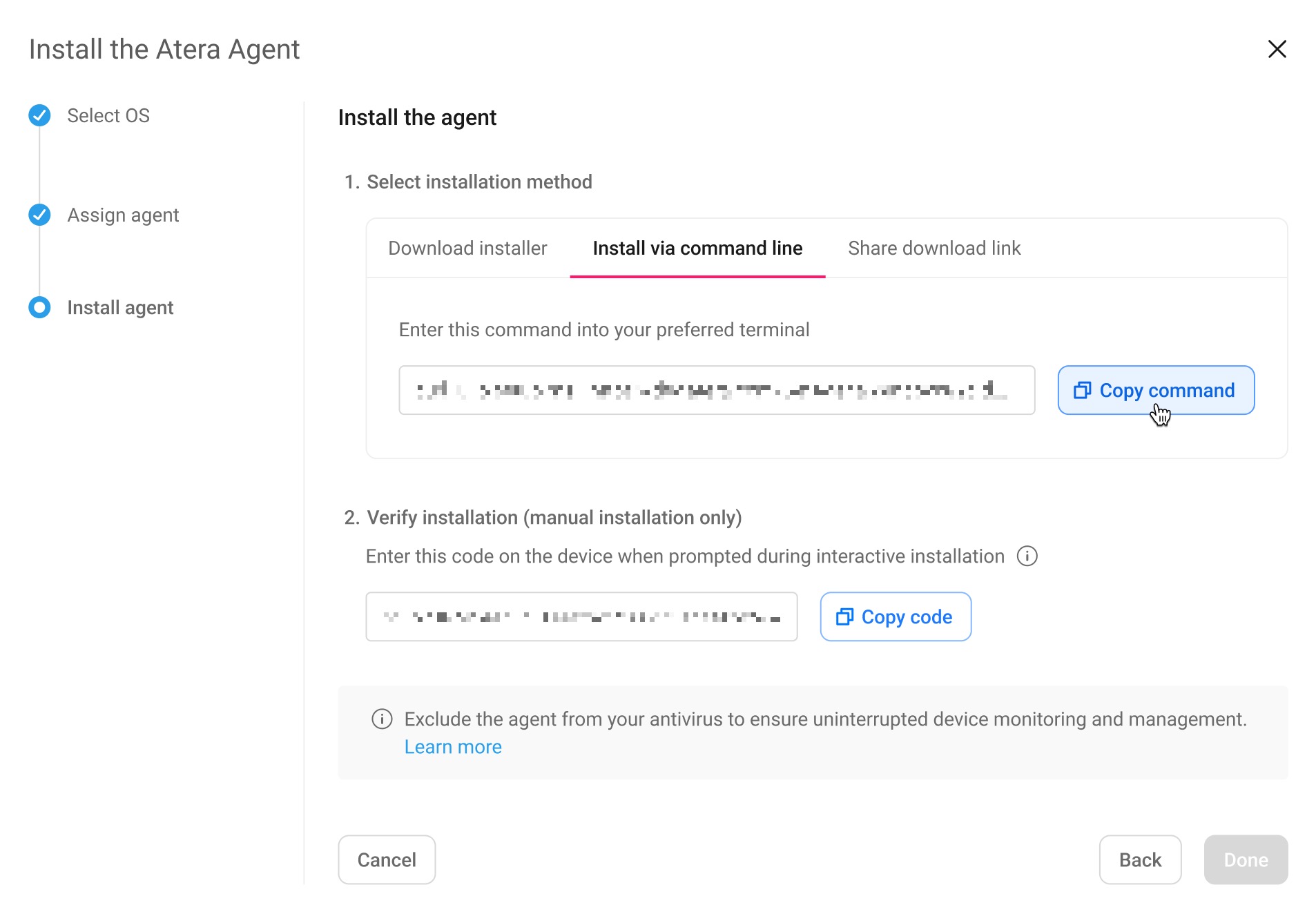Image resolution: width=1316 pixels, height=914 pixels.
Task: Switch to the Download installer tab
Action: (467, 248)
